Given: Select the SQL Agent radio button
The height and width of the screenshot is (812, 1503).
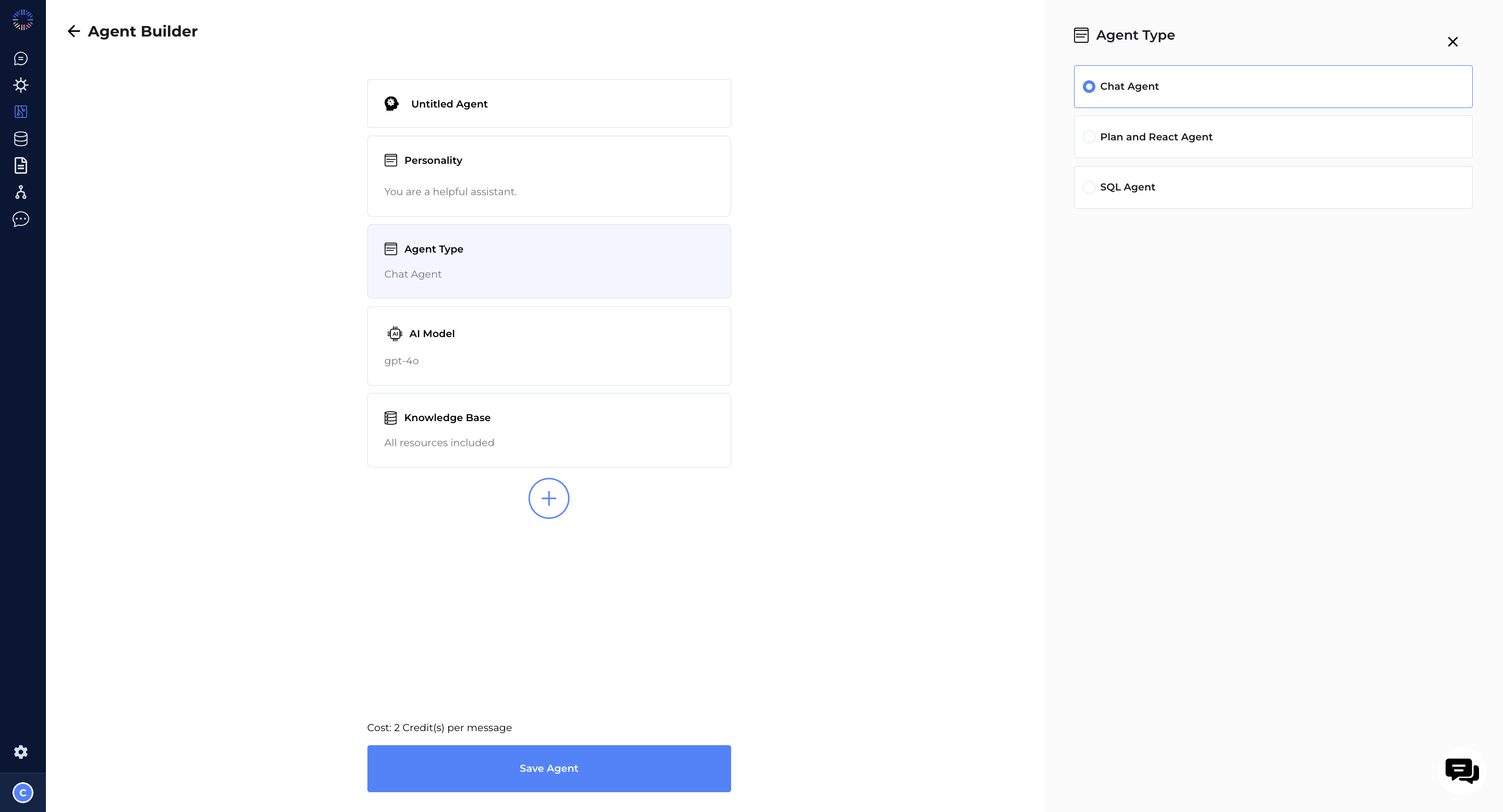Looking at the screenshot, I should [1088, 187].
